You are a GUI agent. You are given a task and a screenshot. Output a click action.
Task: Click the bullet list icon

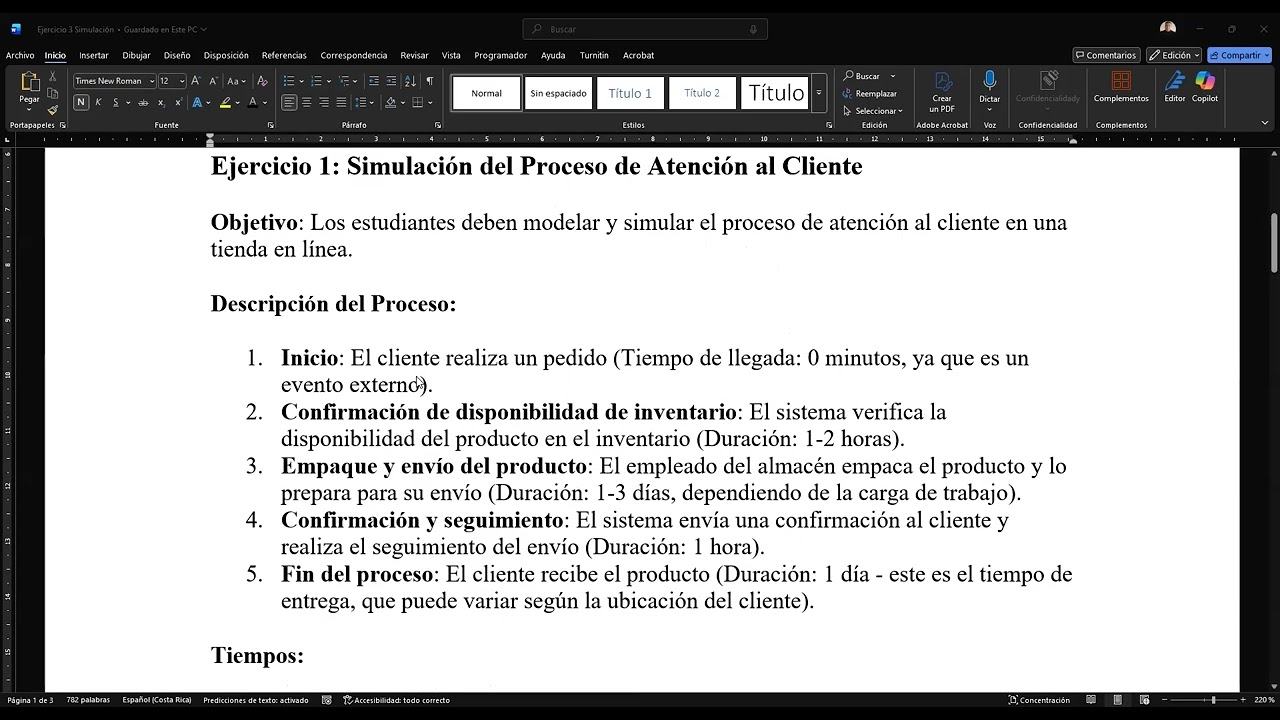click(289, 81)
